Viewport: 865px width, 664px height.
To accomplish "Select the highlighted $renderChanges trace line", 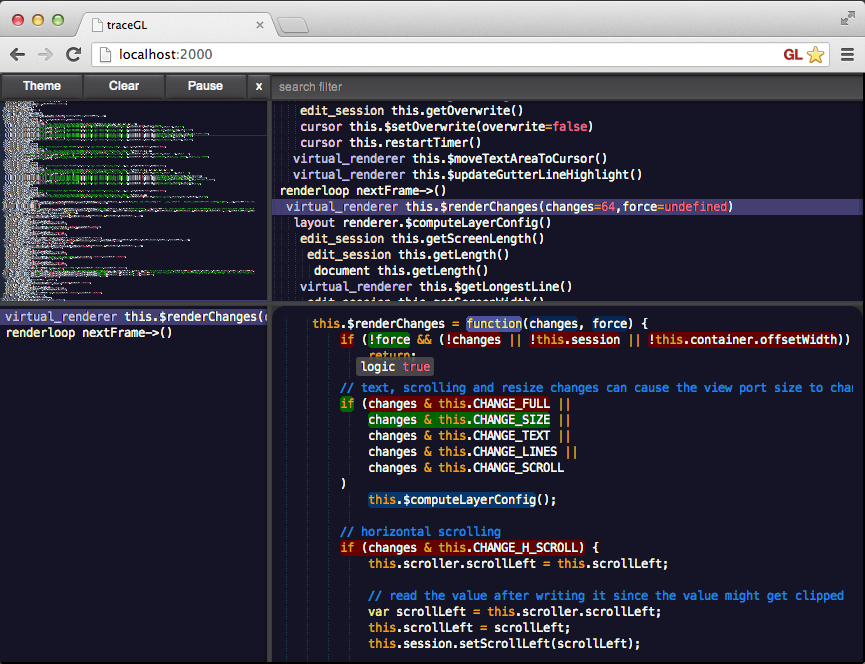I will point(500,206).
